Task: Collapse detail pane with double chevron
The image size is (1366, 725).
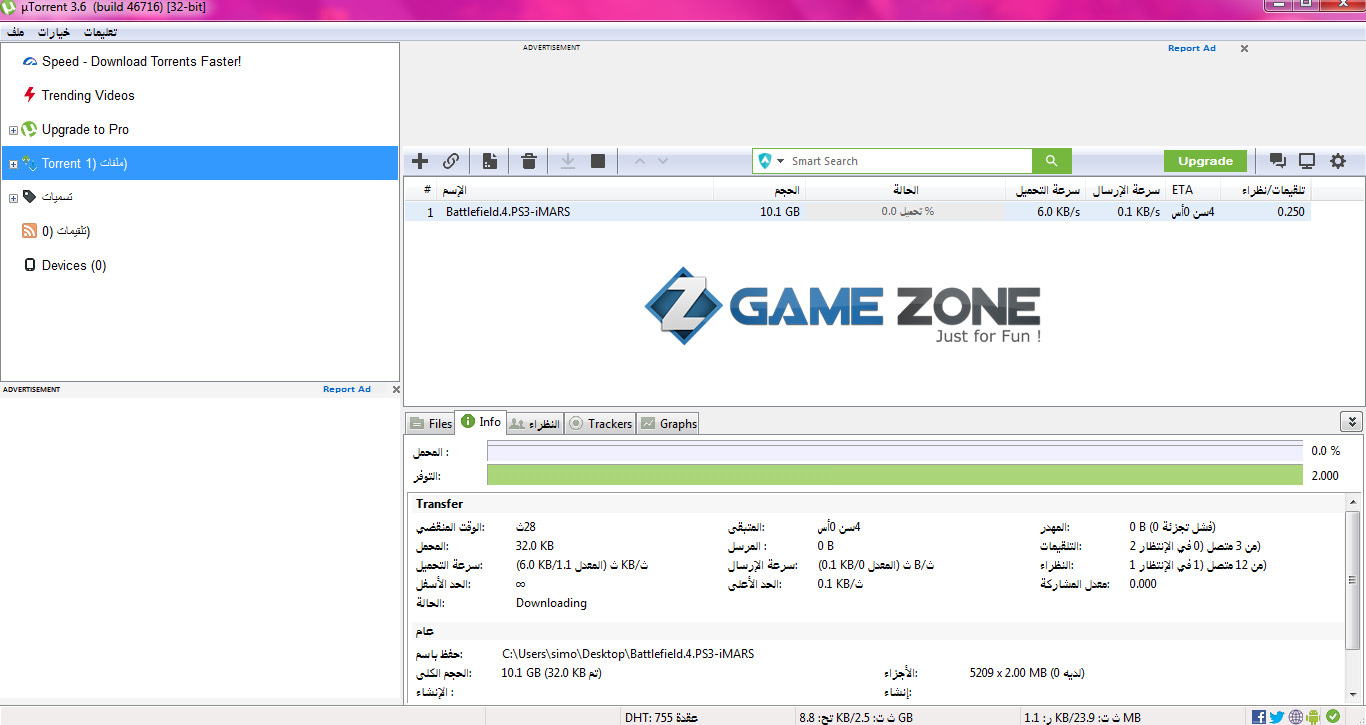Action: [x=1351, y=422]
